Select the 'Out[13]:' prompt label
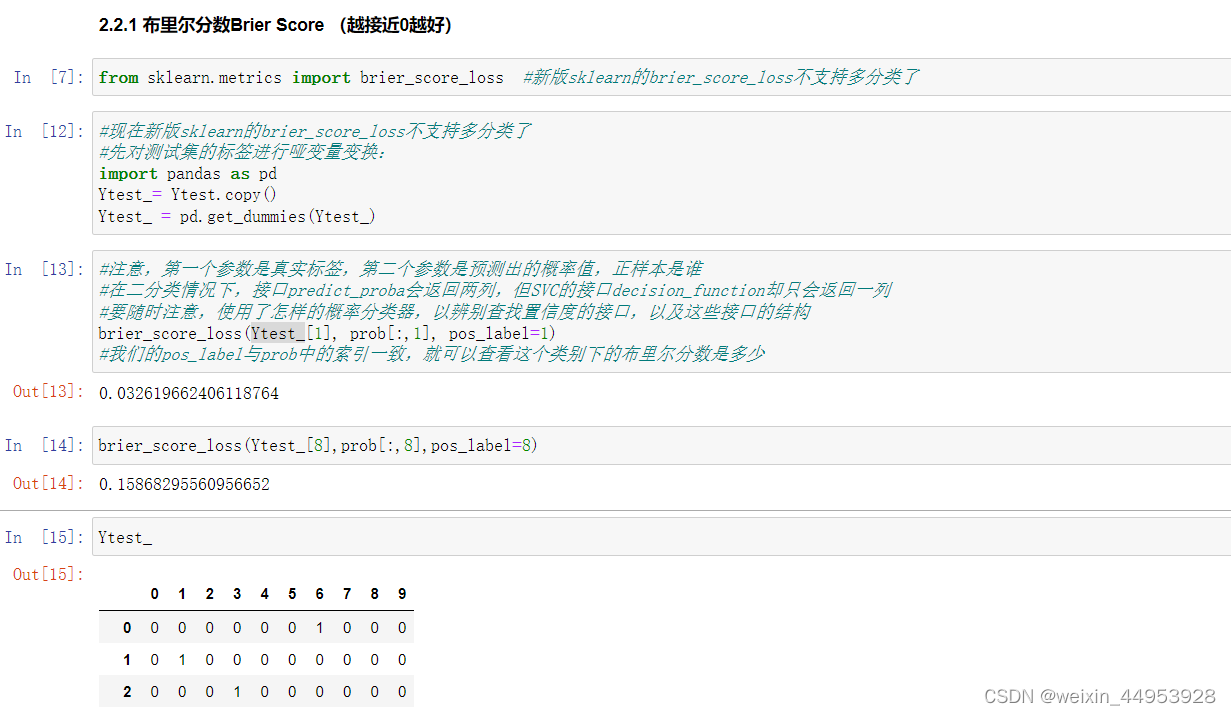This screenshot has width=1231, height=715. pos(48,391)
